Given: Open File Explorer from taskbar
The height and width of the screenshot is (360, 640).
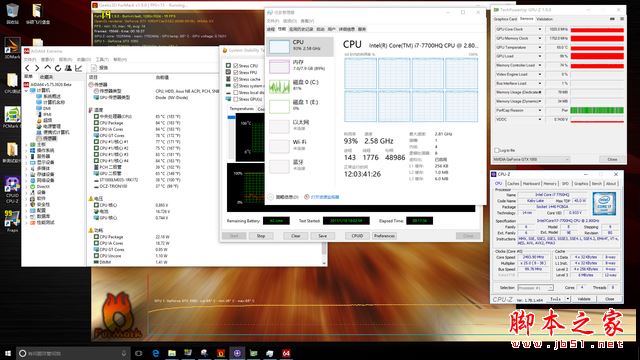Looking at the screenshot, I should (172, 353).
